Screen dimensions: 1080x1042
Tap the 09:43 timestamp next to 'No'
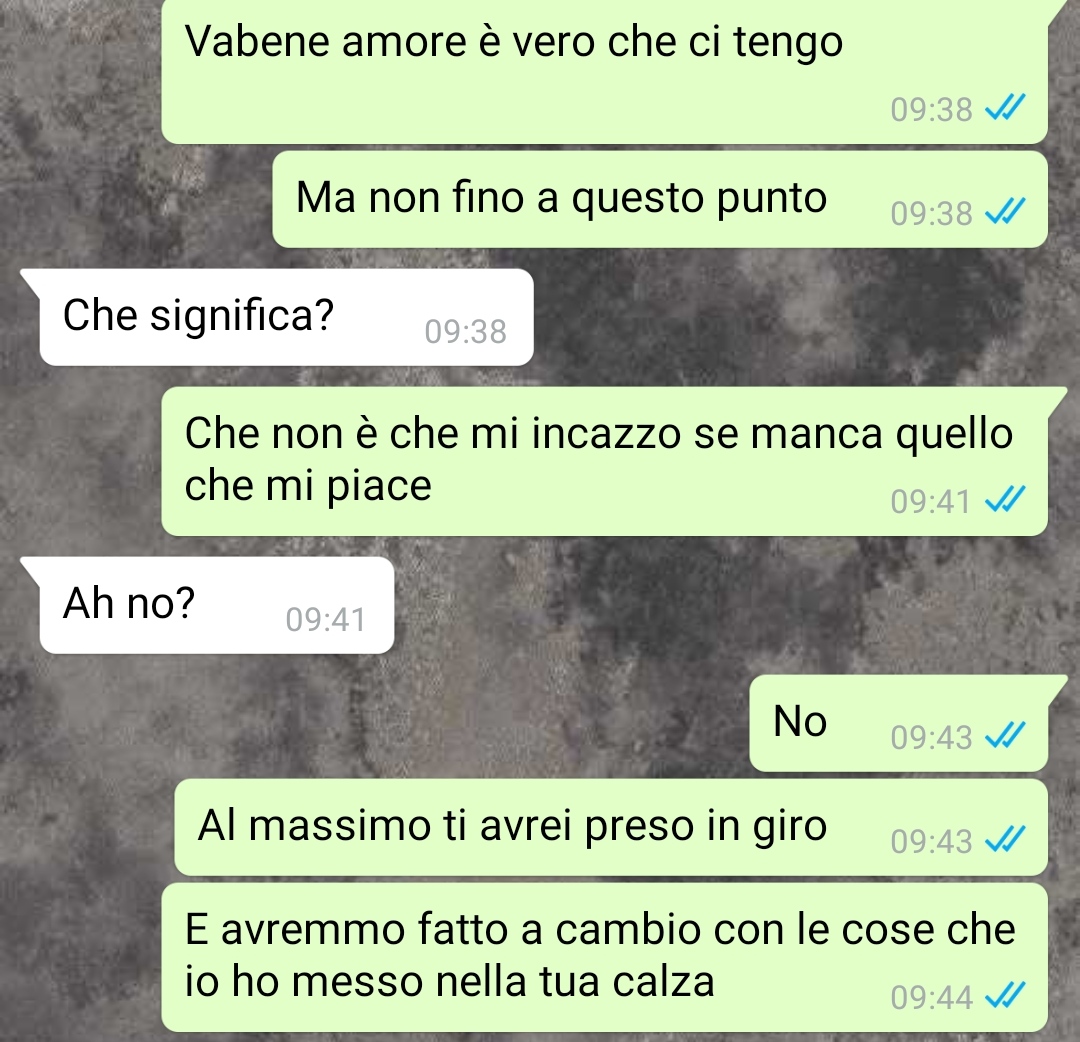click(931, 738)
